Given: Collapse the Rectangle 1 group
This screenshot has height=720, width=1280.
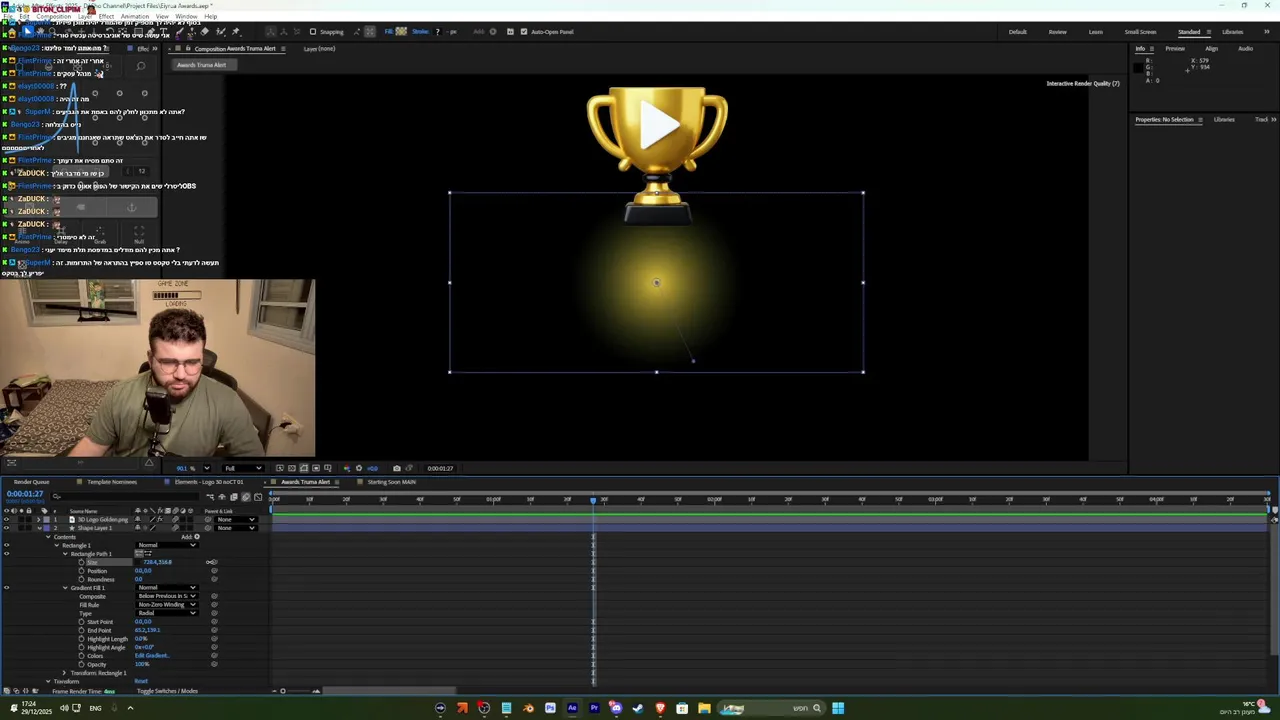Looking at the screenshot, I should pyautogui.click(x=57, y=545).
